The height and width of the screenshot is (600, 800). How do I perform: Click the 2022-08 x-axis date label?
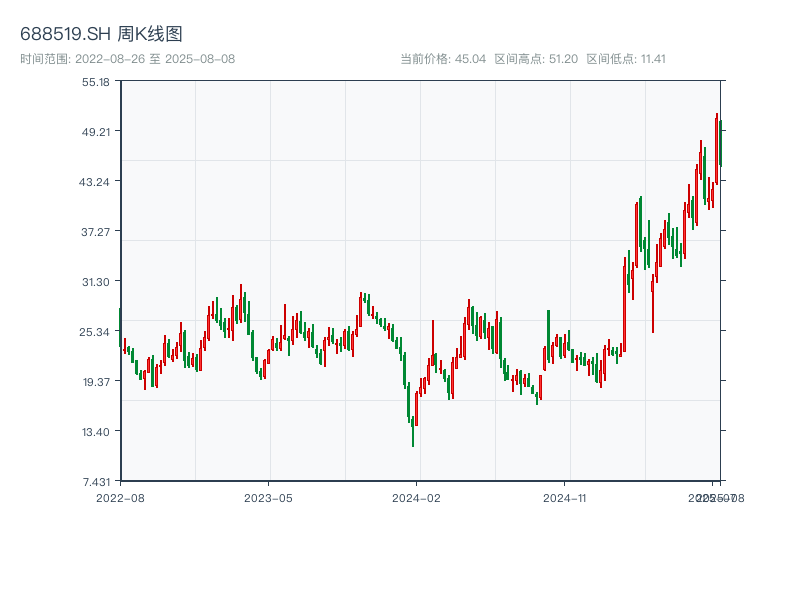click(x=120, y=497)
